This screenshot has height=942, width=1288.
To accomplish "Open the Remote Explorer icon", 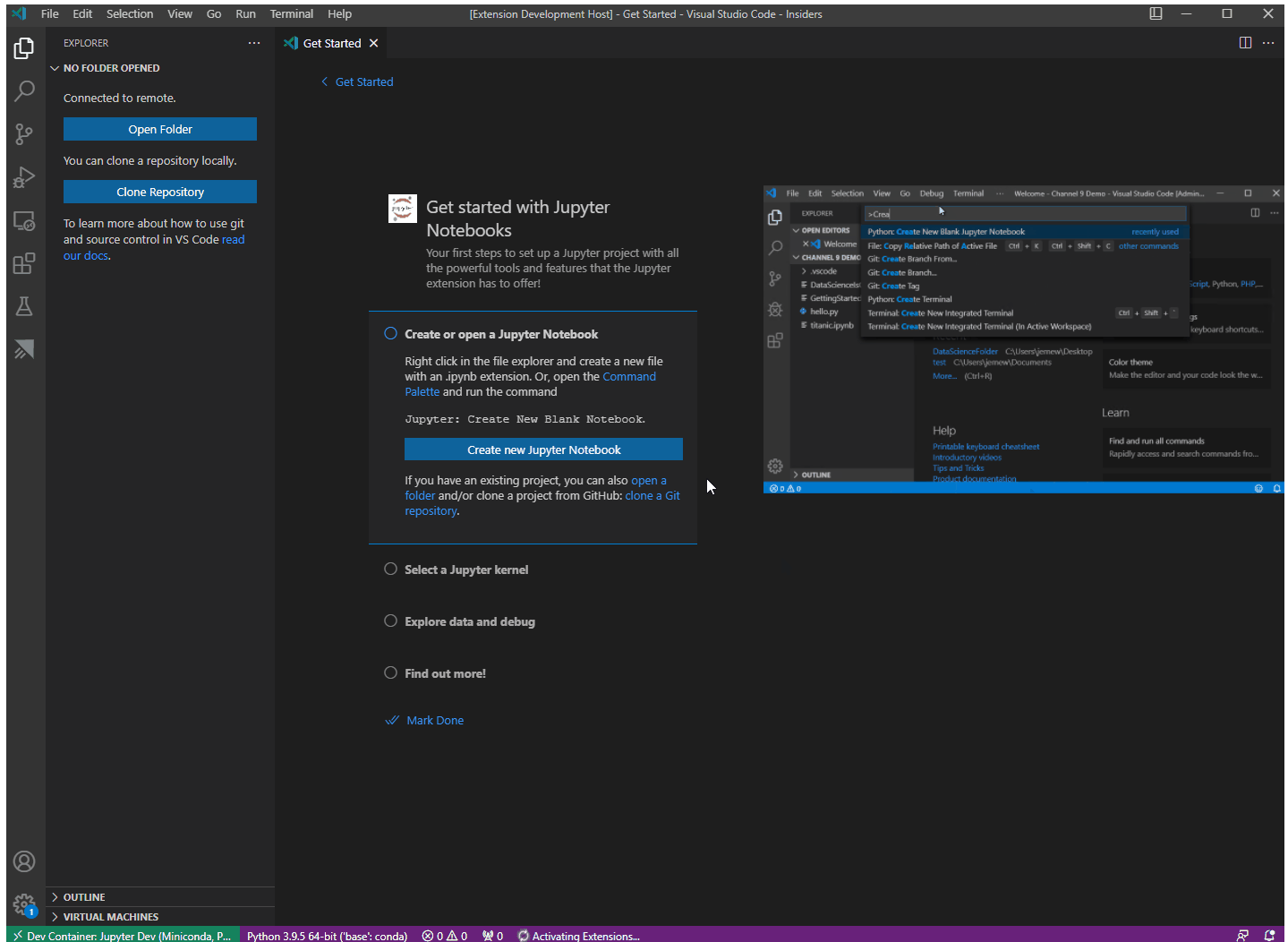I will pyautogui.click(x=24, y=220).
